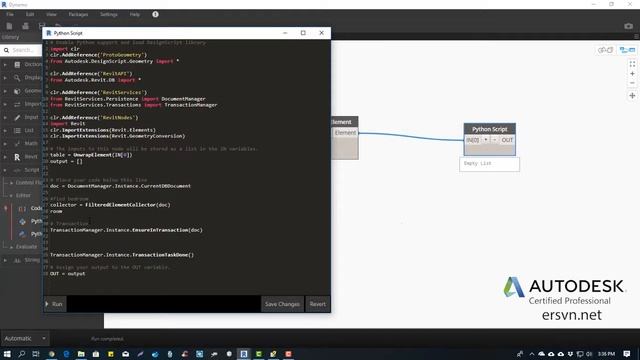
Task: Expand the List library category
Action: pos(5,131)
